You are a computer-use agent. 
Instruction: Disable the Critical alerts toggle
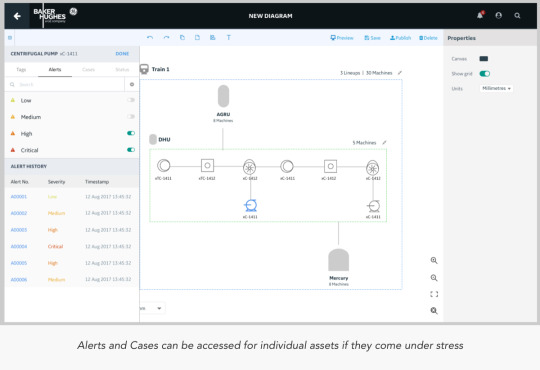click(131, 150)
